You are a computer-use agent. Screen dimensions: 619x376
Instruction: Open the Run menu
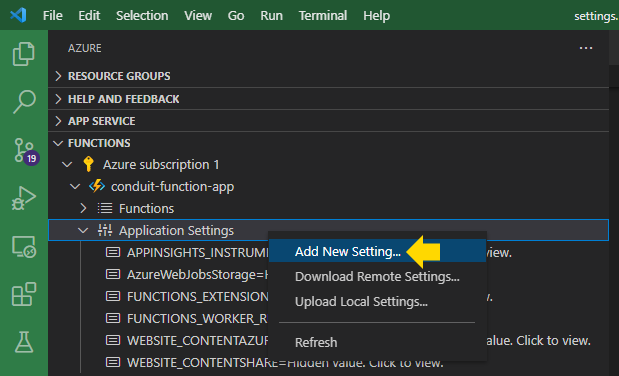pyautogui.click(x=272, y=15)
